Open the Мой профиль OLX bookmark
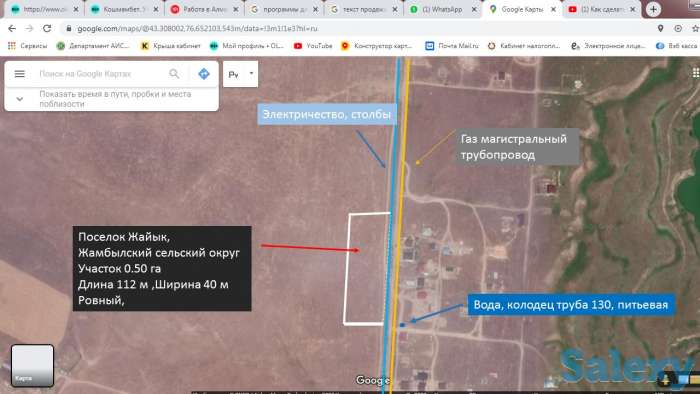 (x=246, y=46)
